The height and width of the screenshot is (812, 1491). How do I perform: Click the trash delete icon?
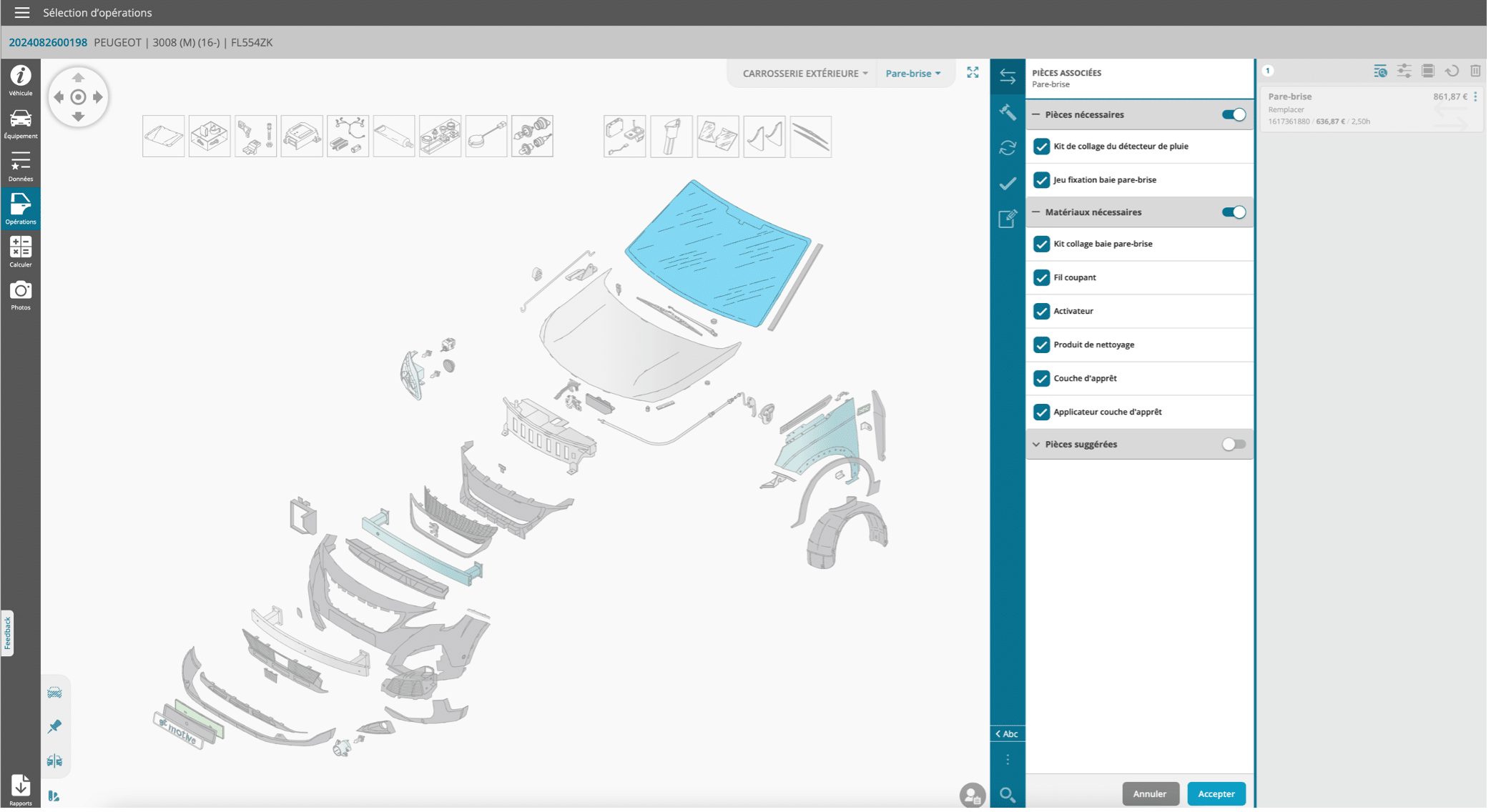coord(1475,71)
